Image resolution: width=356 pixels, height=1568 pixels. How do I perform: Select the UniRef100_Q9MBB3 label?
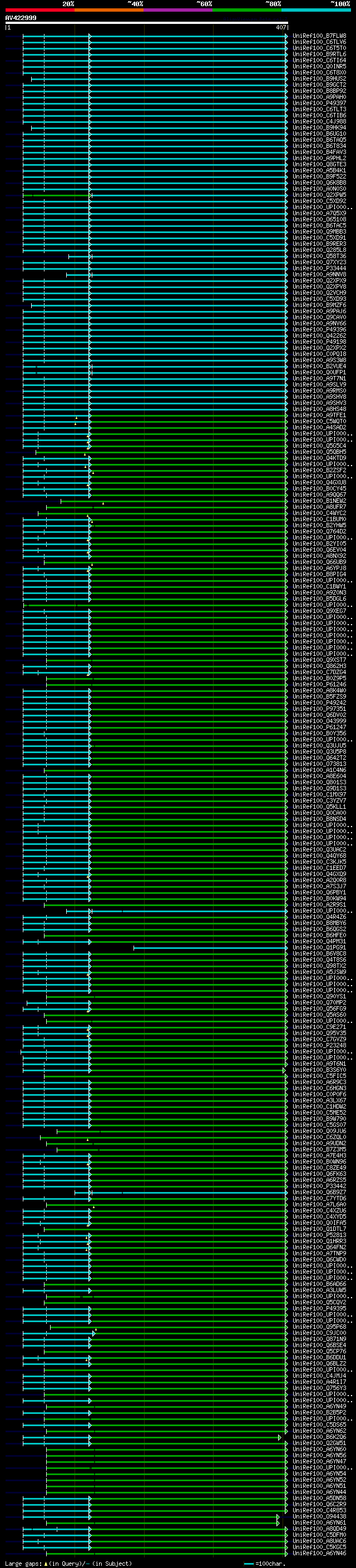(x=319, y=231)
